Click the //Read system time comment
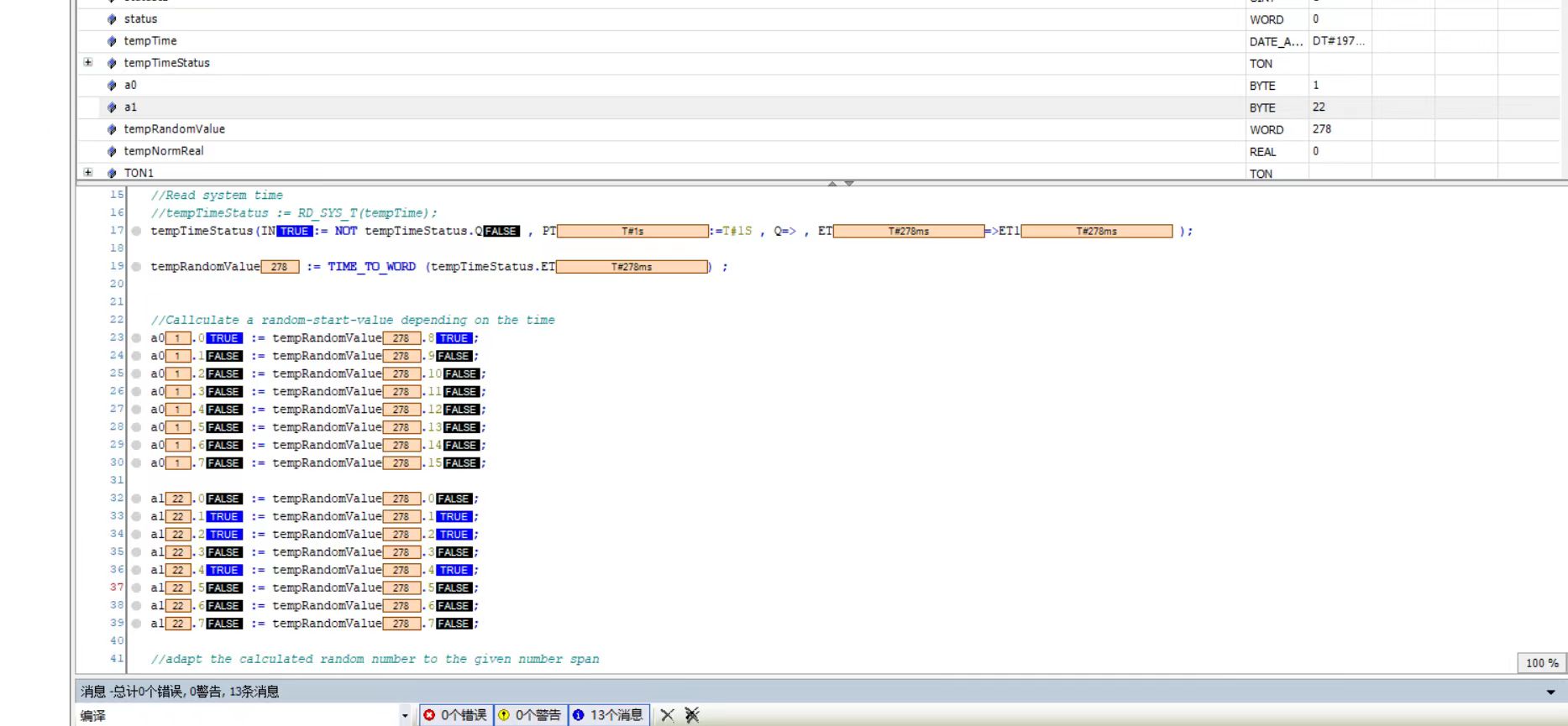The image size is (1568, 726). pyautogui.click(x=217, y=195)
